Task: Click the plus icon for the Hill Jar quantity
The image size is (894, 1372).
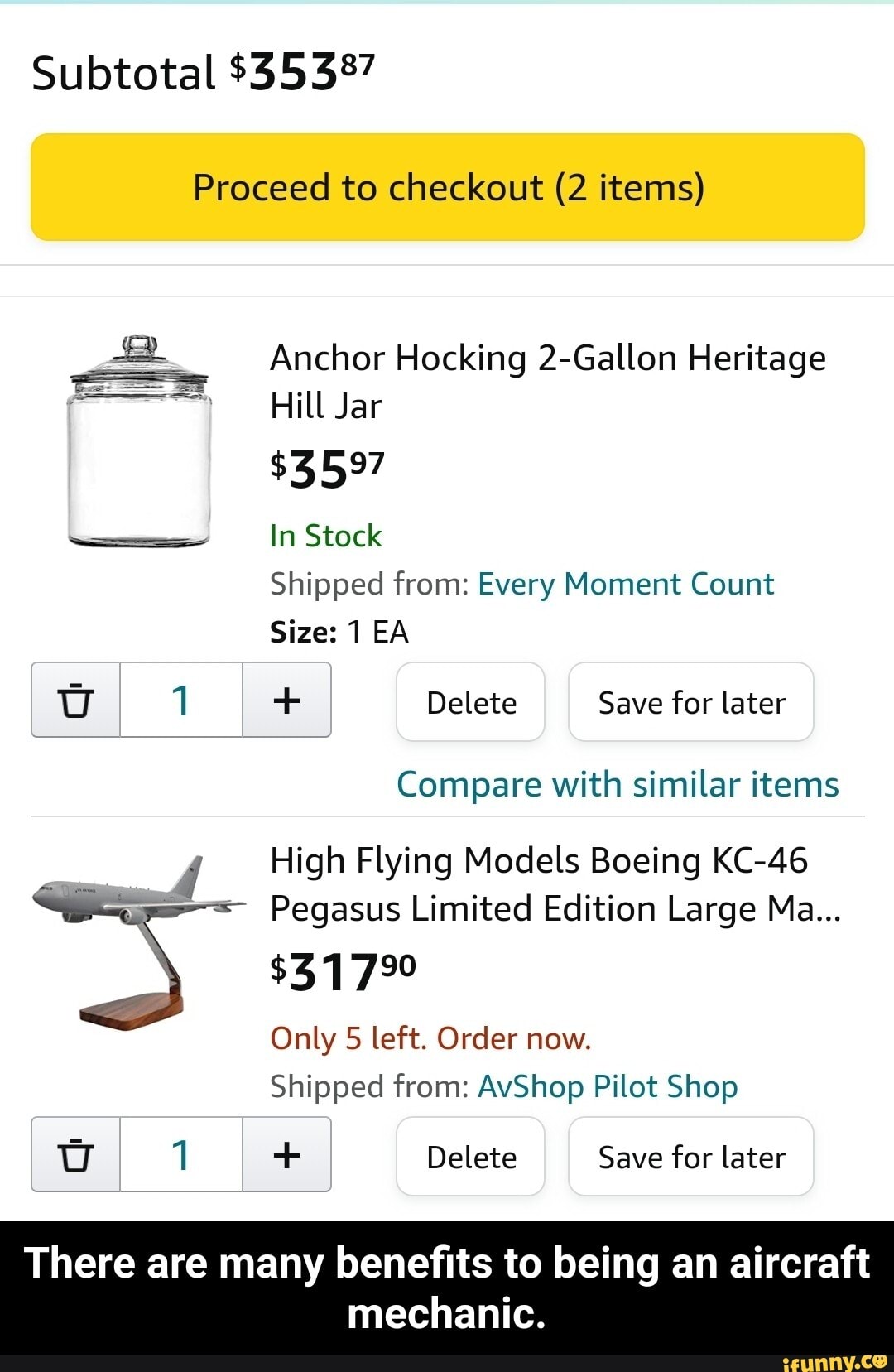Action: coord(286,700)
